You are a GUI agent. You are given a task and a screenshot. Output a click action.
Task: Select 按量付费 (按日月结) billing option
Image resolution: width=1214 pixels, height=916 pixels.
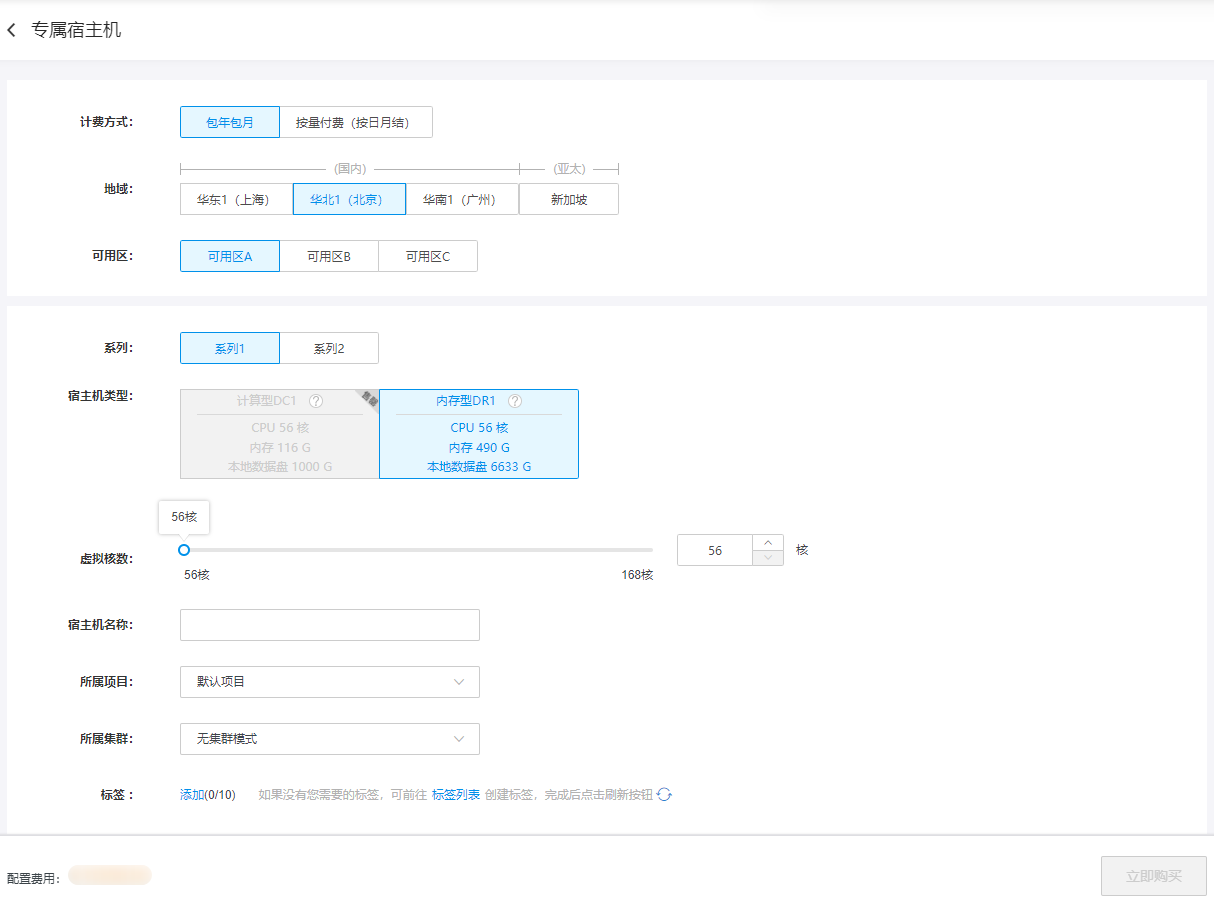(356, 123)
